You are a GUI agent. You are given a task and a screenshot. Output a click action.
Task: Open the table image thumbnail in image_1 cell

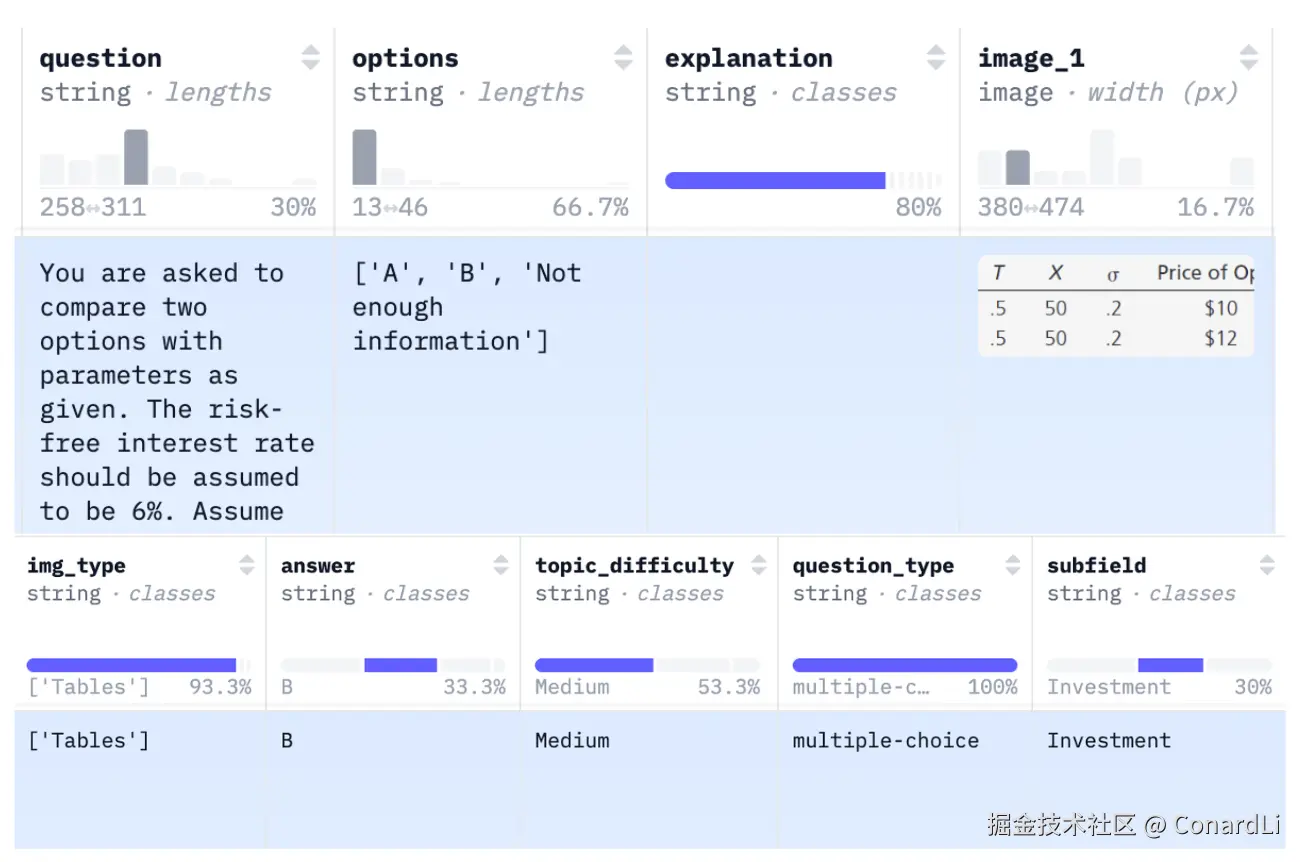pos(1116,306)
